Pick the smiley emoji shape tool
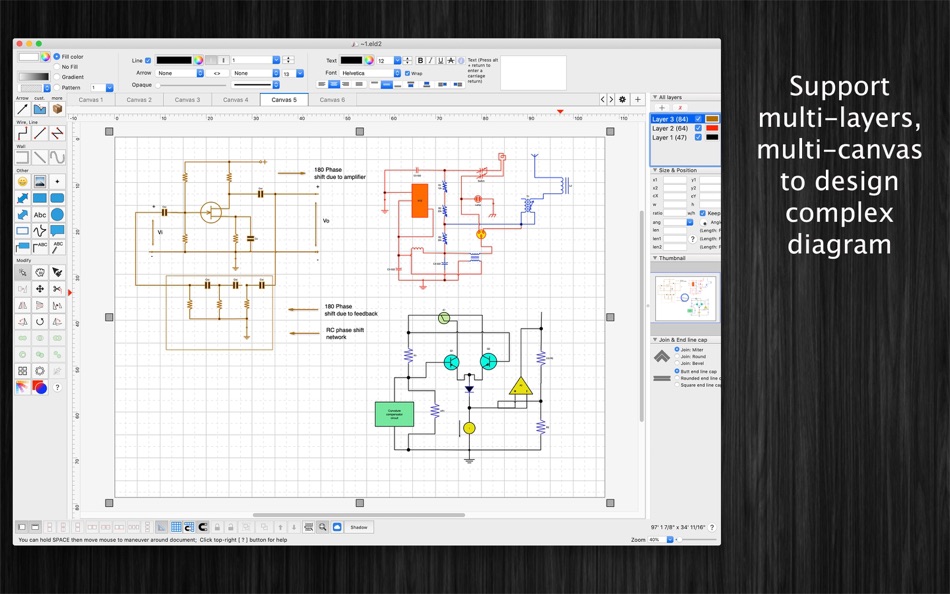This screenshot has height=594, width=950. point(22,181)
